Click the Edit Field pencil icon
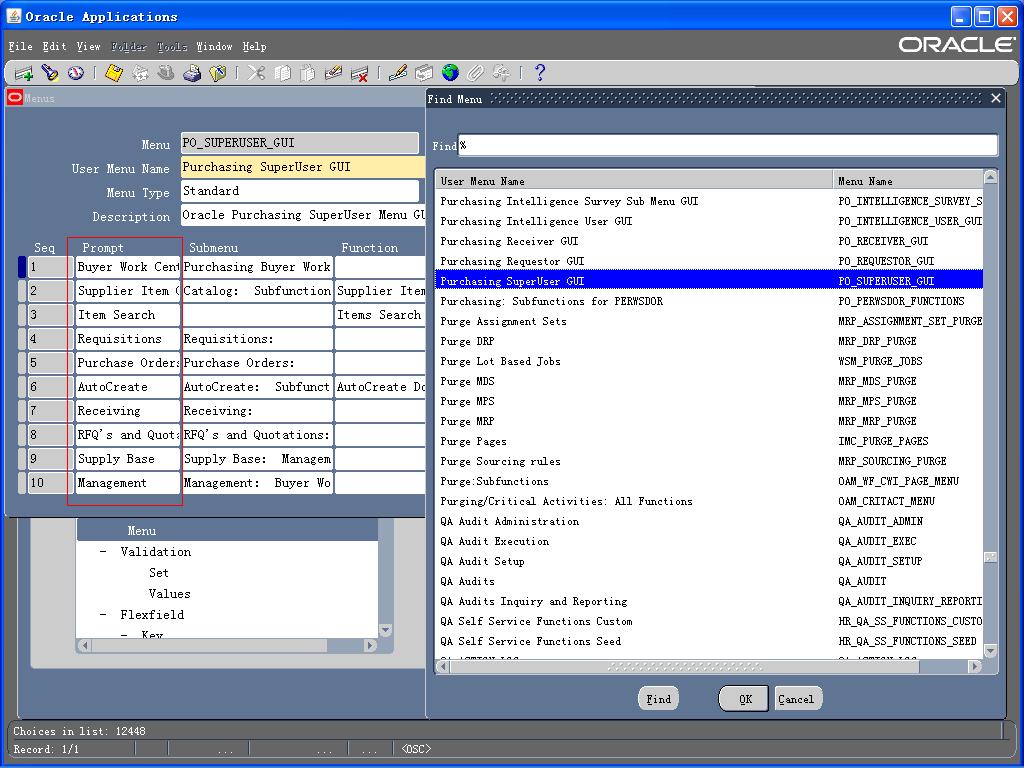 coord(397,73)
